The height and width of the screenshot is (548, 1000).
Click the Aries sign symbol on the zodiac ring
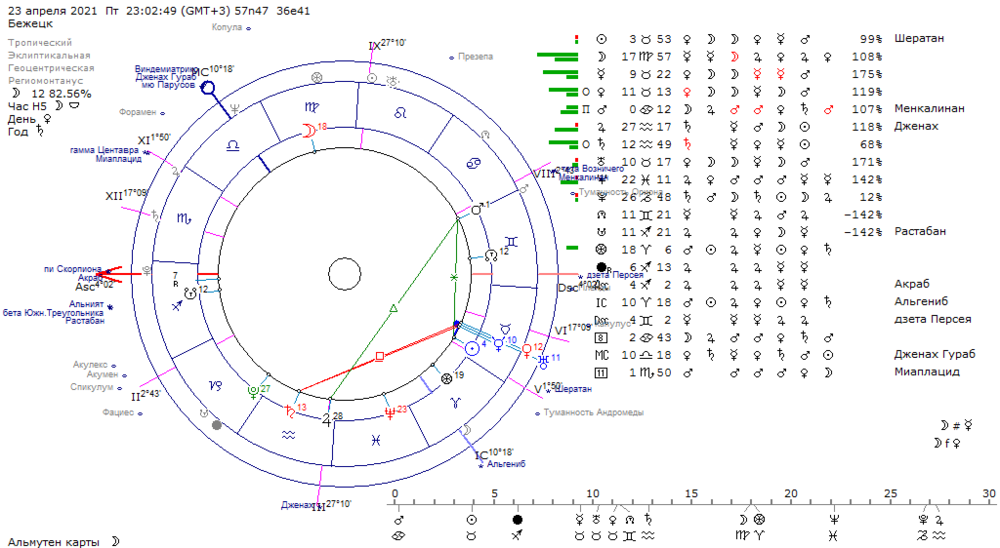point(455,403)
